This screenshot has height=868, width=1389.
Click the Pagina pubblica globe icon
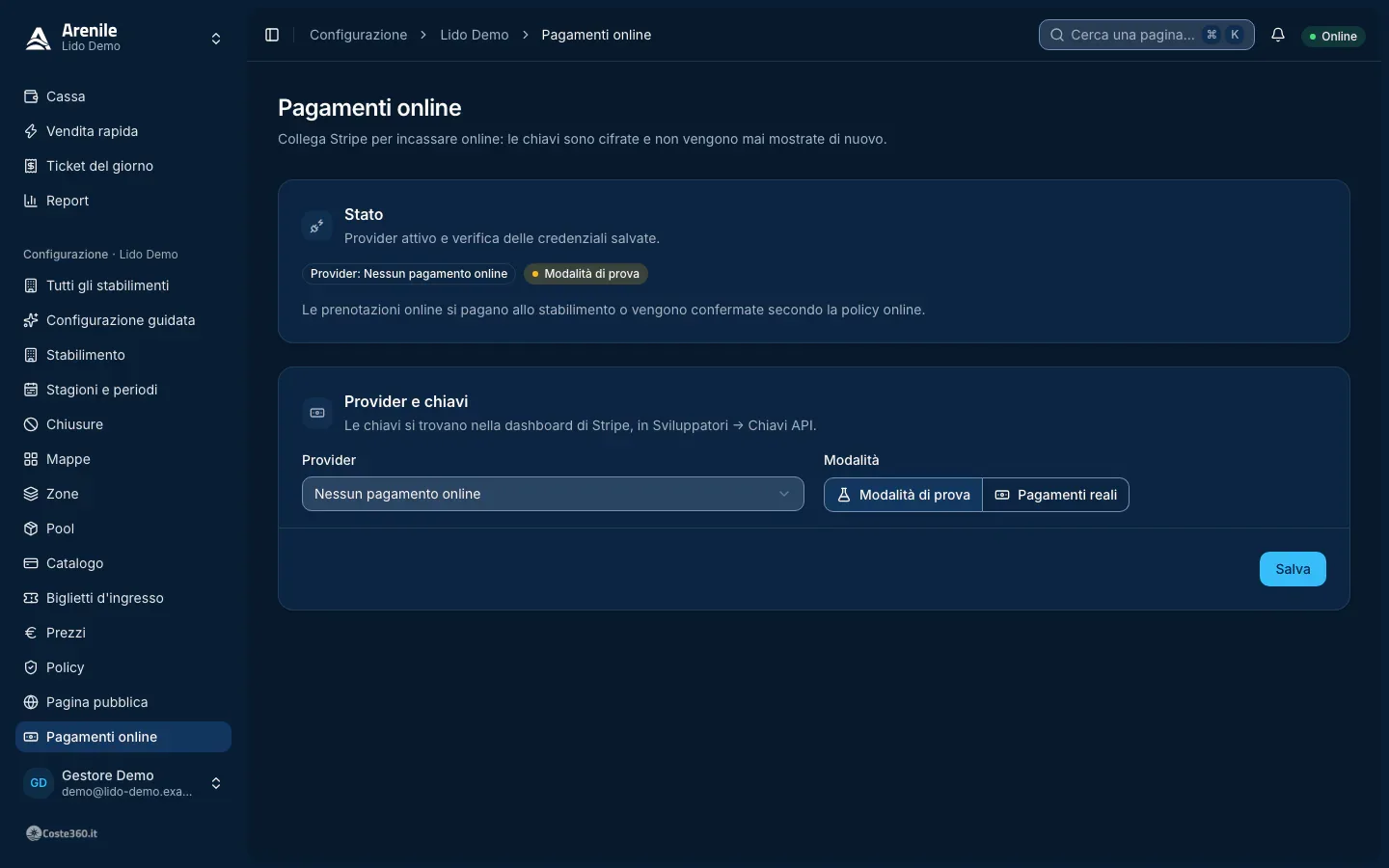coord(31,702)
